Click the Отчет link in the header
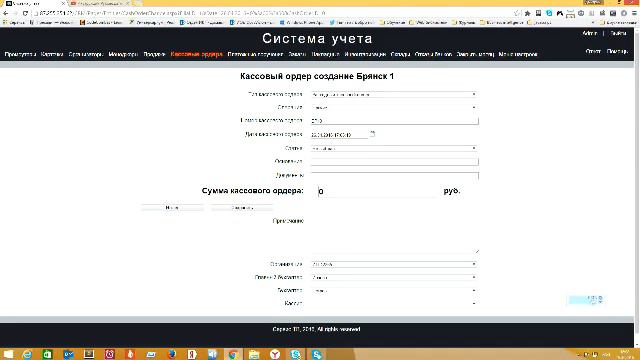 593,51
